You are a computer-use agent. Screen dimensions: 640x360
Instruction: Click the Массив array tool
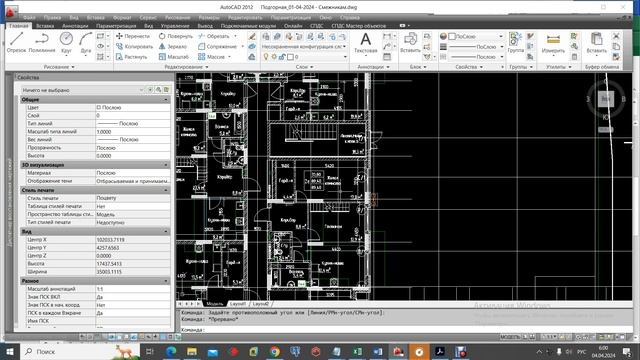[212, 57]
